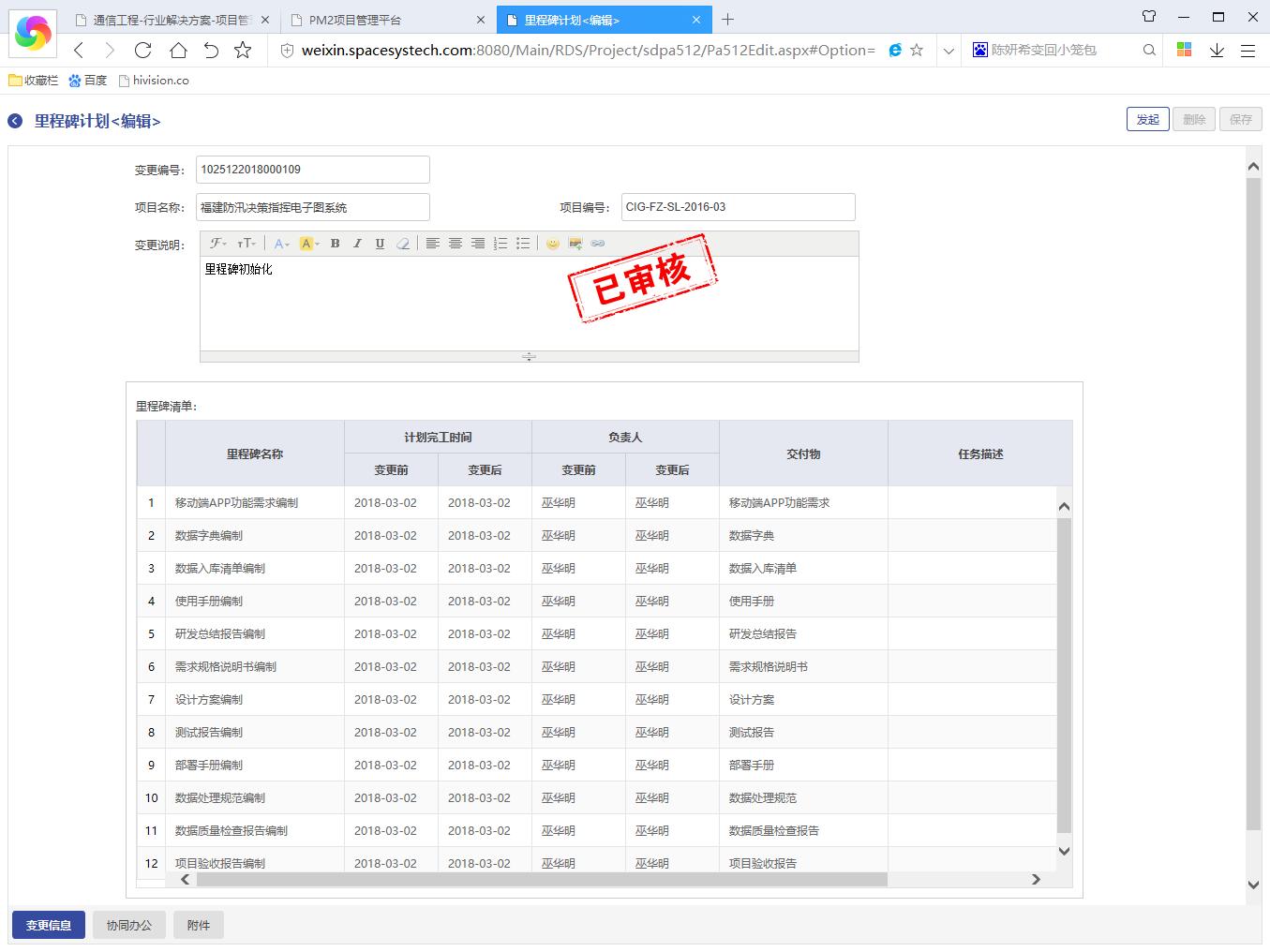The height and width of the screenshot is (952, 1270).
Task: Insert an emoticon via smiley icon
Action: click(553, 244)
